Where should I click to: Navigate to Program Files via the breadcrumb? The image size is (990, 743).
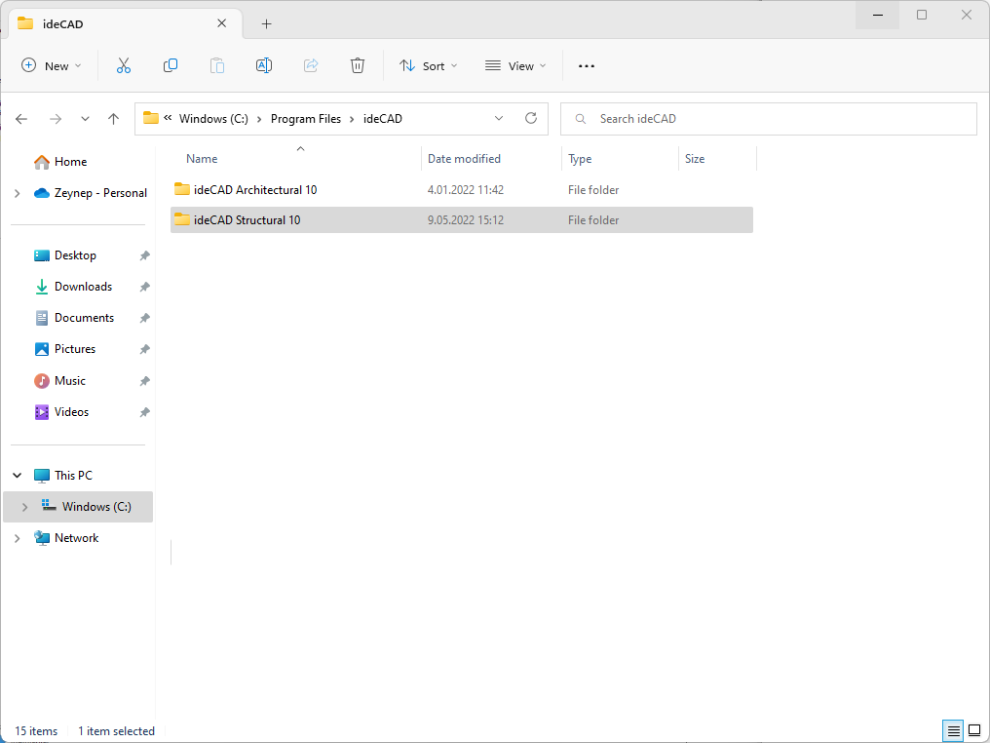click(306, 118)
